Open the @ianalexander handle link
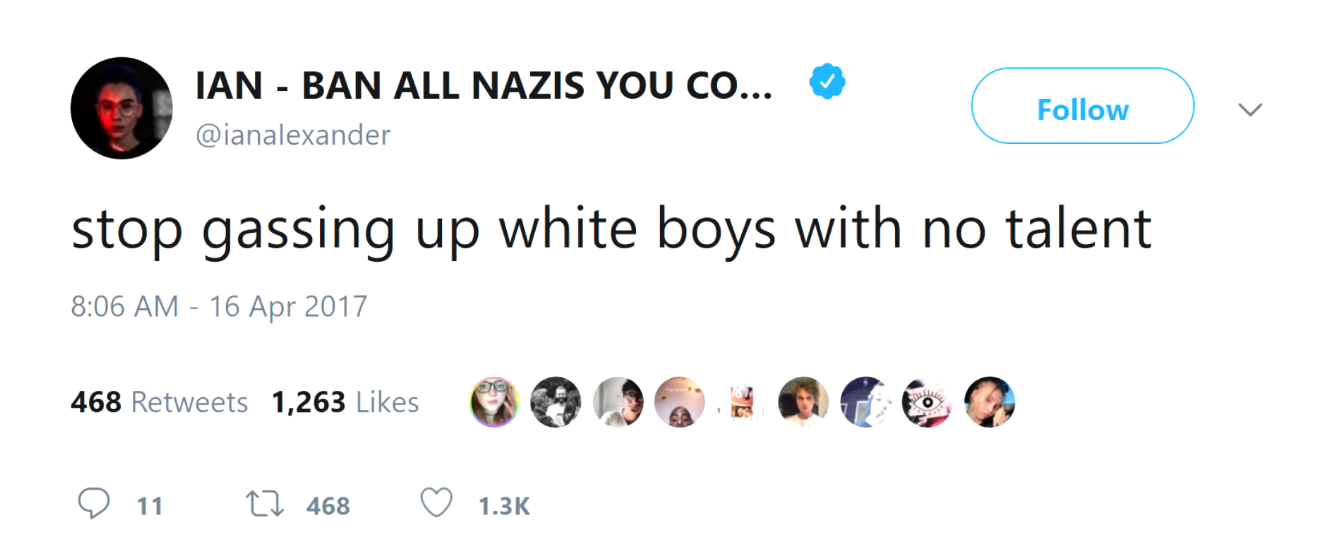 coord(293,134)
